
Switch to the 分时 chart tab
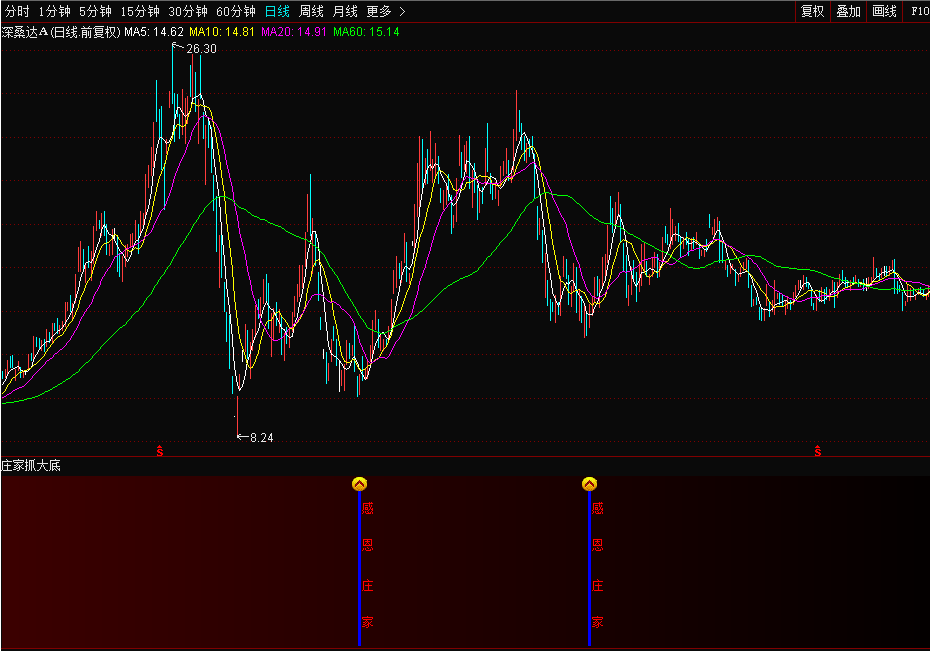click(x=17, y=11)
